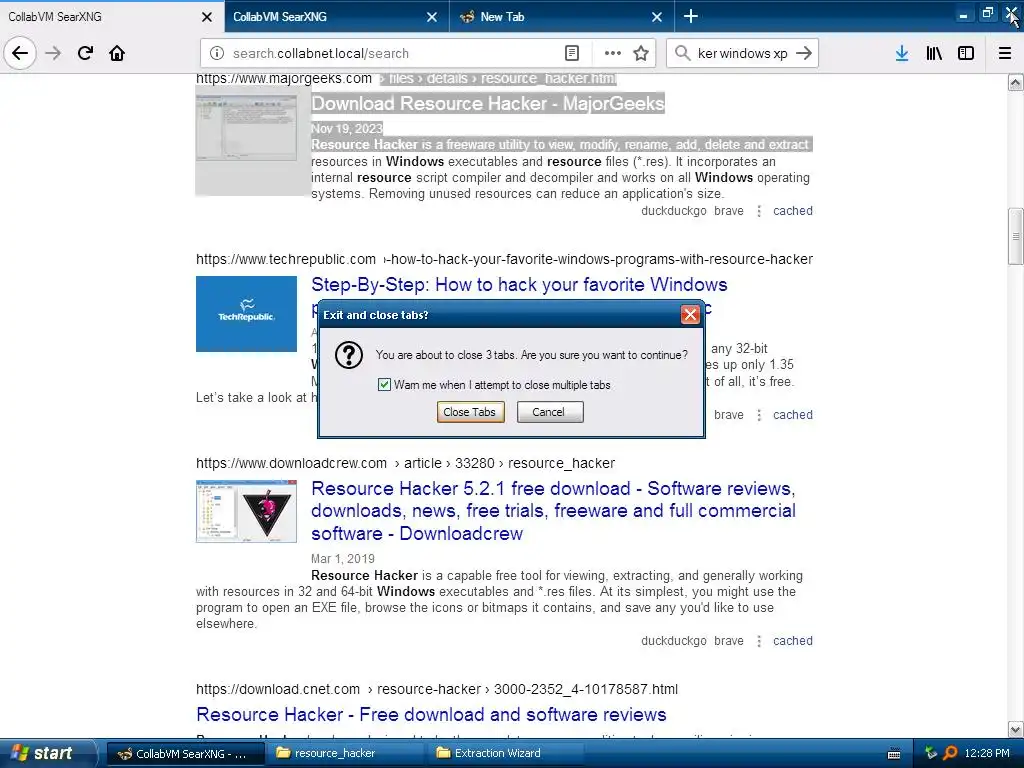Toggle reader view in address bar
The image size is (1024, 768).
coord(571,53)
